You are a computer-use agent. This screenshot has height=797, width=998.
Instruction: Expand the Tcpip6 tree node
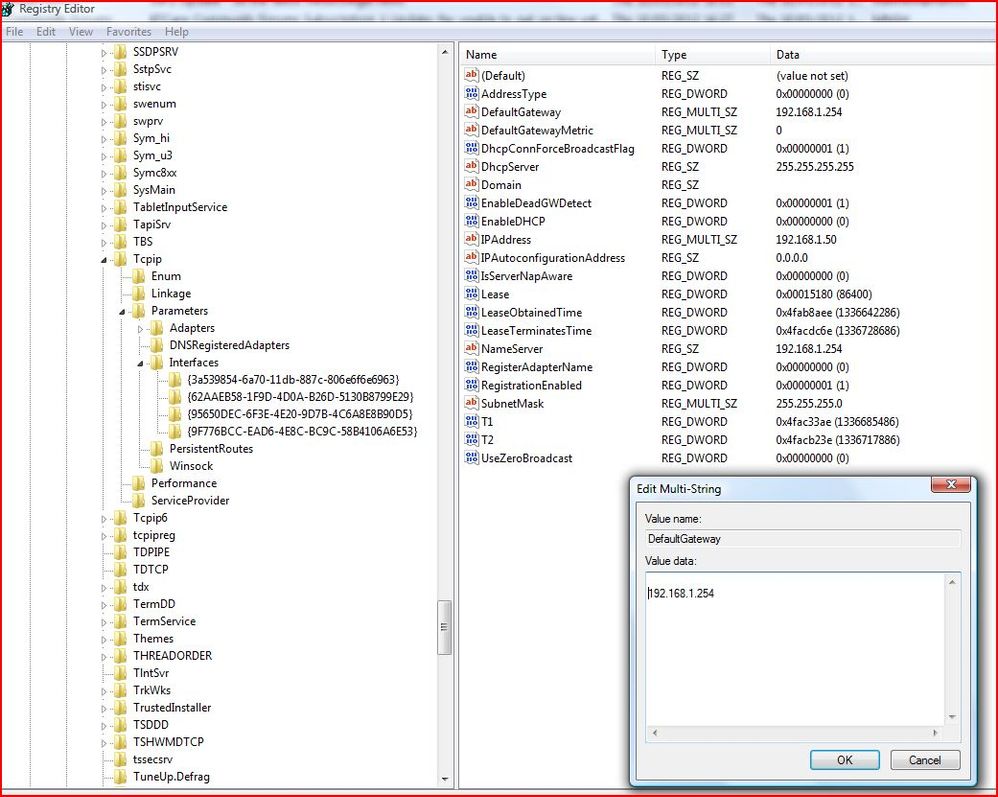click(104, 519)
